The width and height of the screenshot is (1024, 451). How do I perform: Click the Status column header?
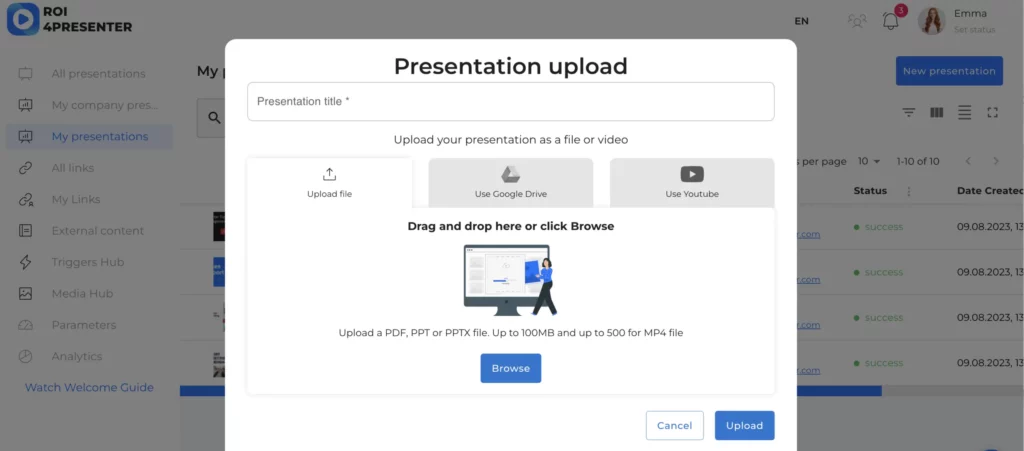pos(870,191)
